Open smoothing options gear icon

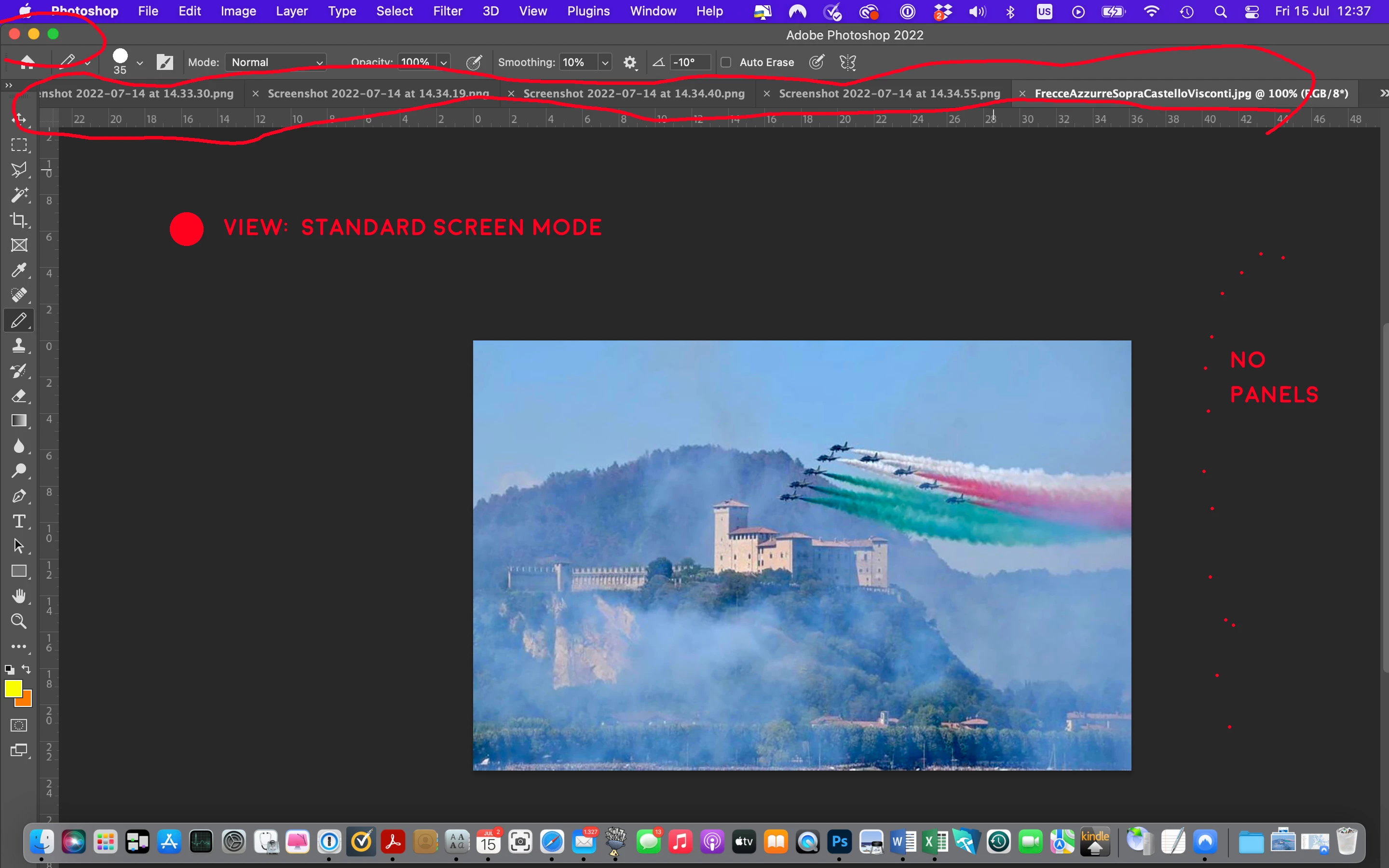click(630, 63)
